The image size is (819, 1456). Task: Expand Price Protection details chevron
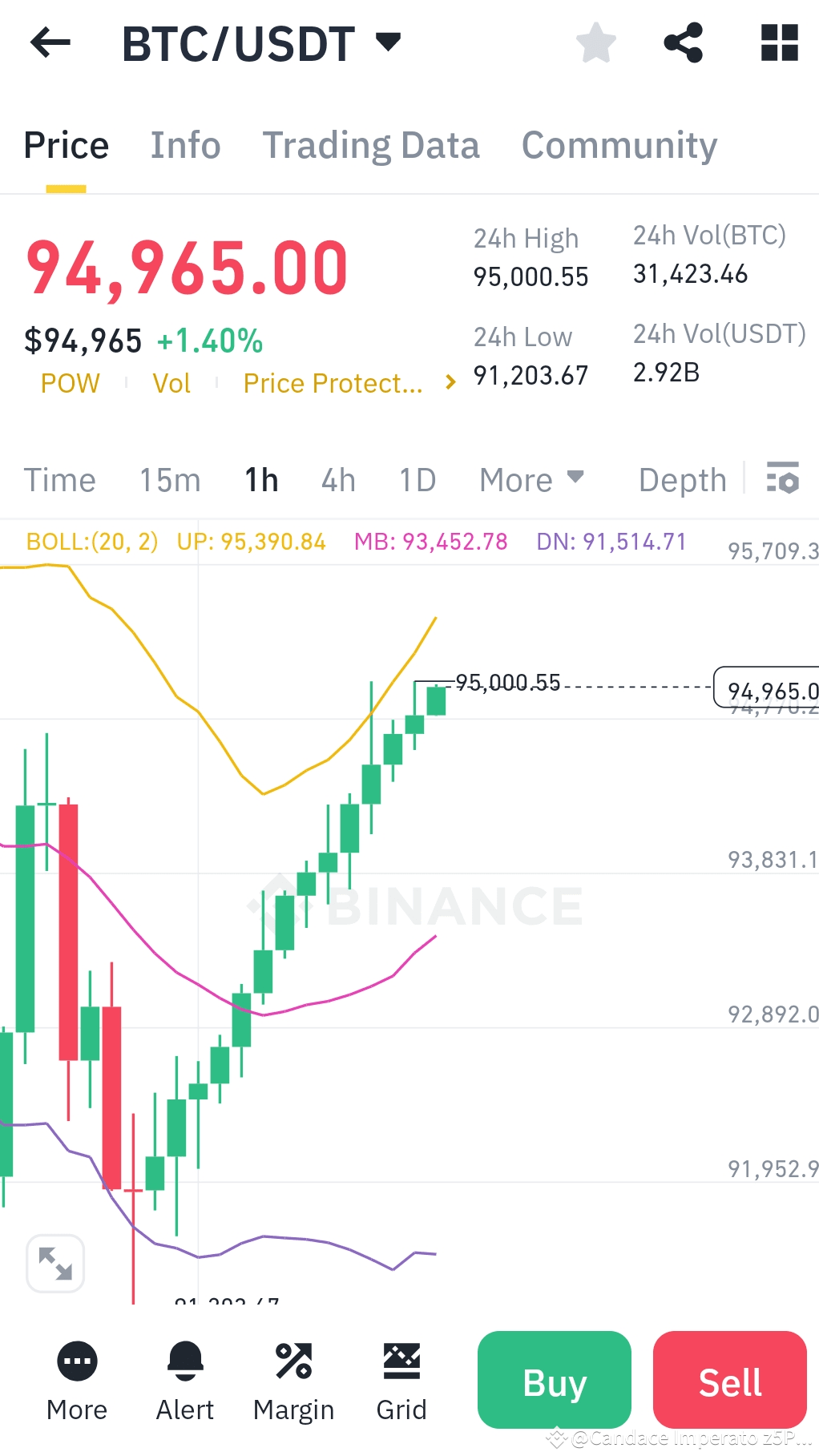[x=450, y=382]
